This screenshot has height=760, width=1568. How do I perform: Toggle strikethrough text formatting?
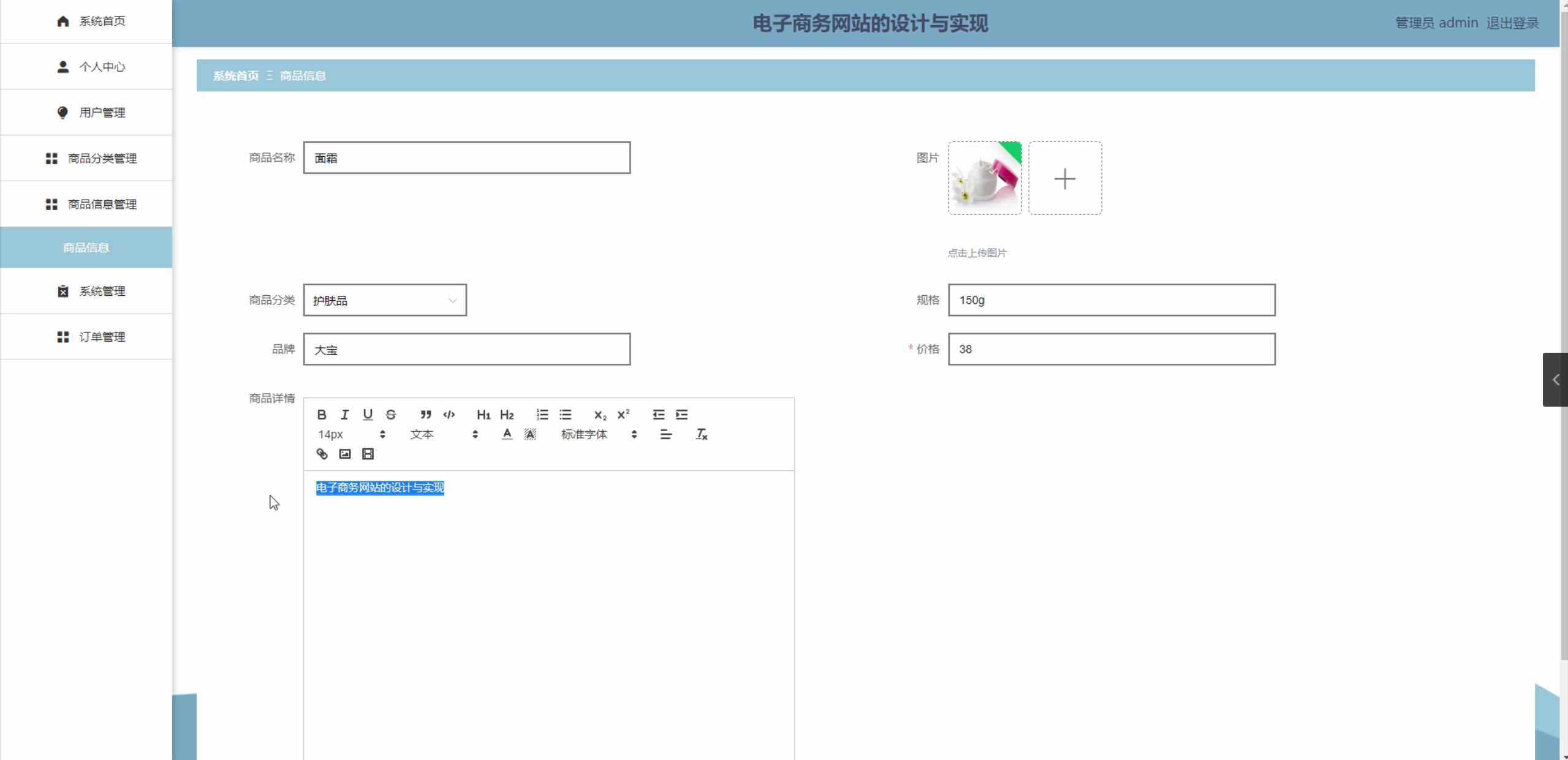point(390,415)
